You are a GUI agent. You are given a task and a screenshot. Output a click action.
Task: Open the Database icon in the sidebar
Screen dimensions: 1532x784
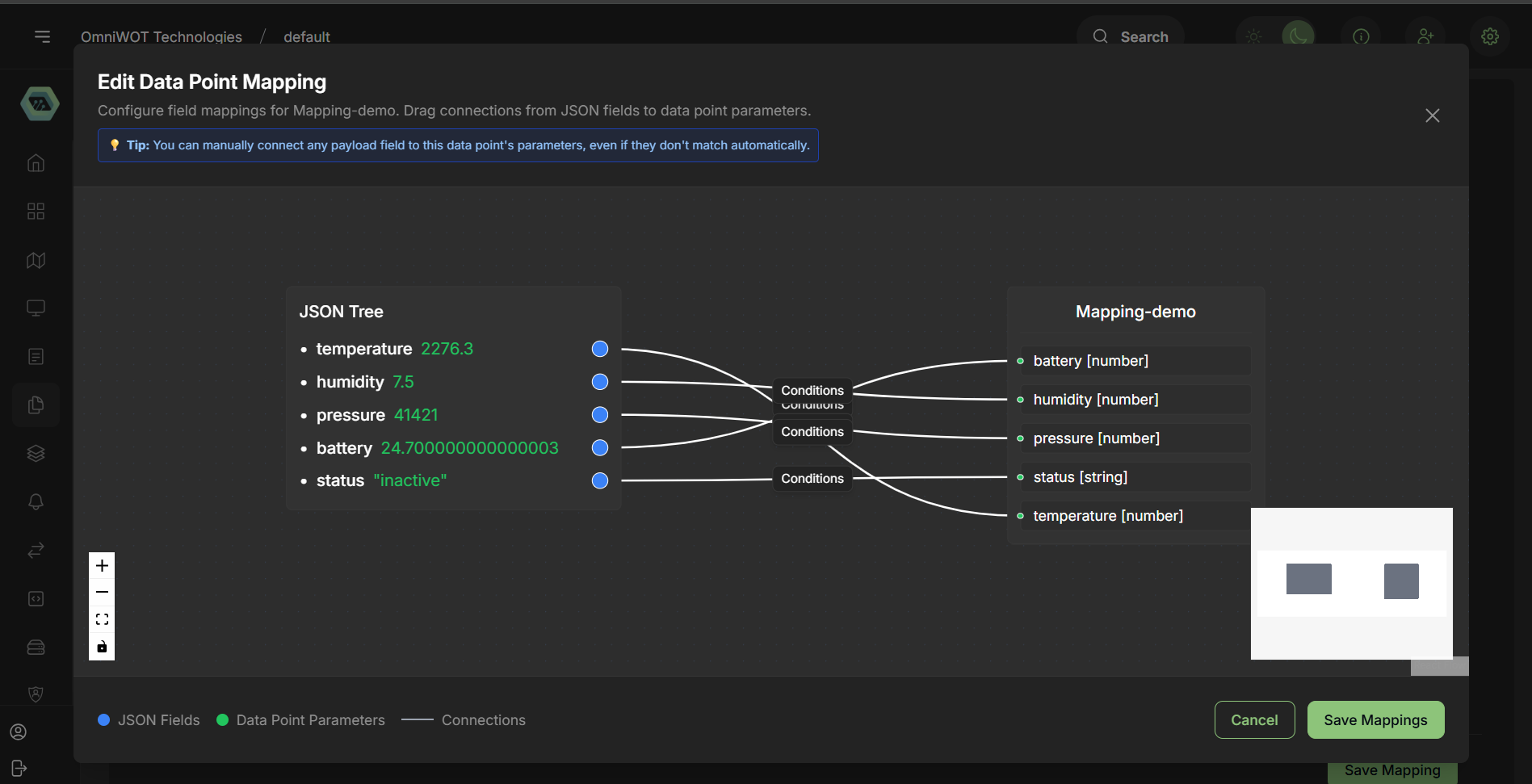(36, 647)
